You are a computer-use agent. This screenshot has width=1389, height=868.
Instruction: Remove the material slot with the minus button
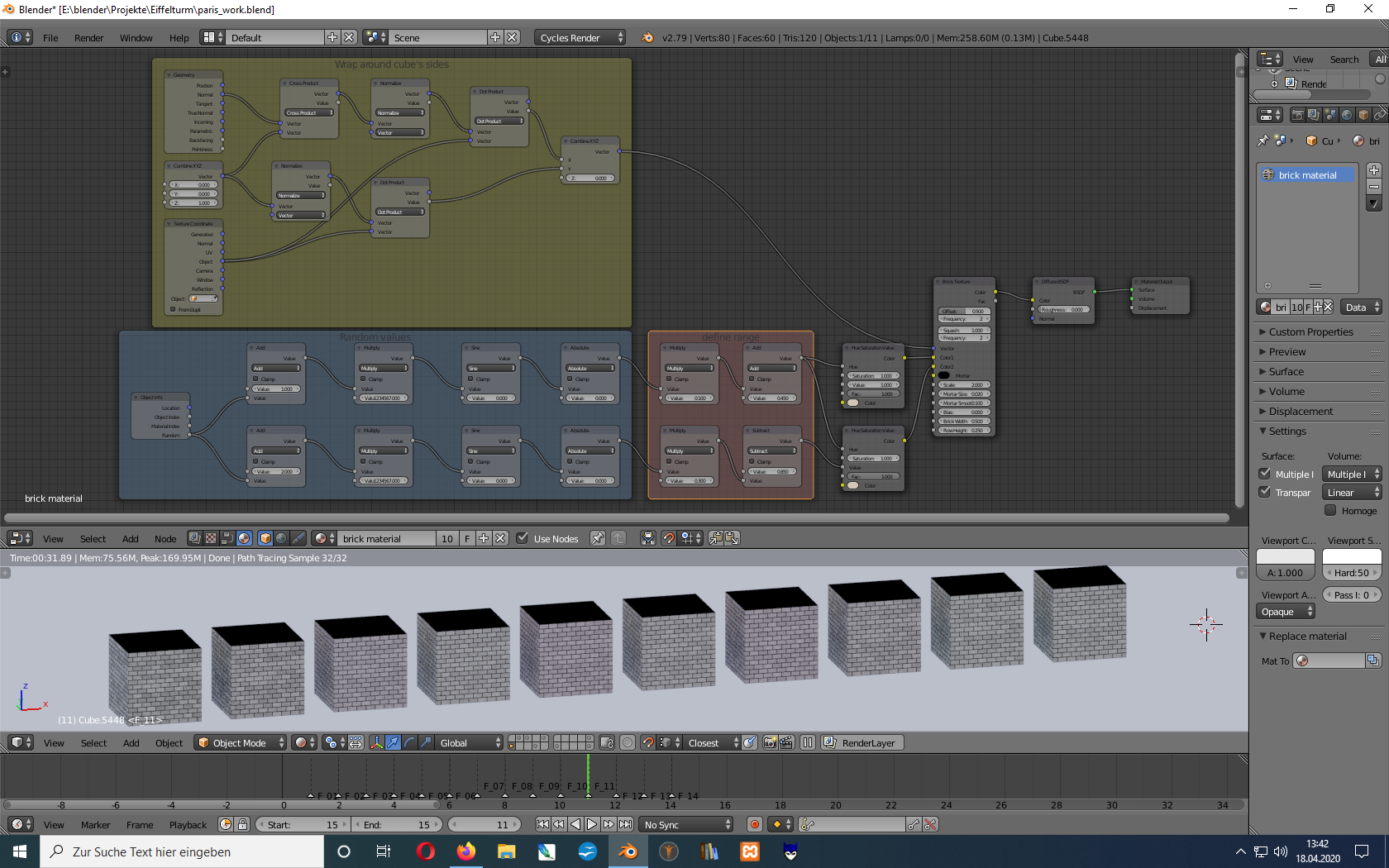1373,187
